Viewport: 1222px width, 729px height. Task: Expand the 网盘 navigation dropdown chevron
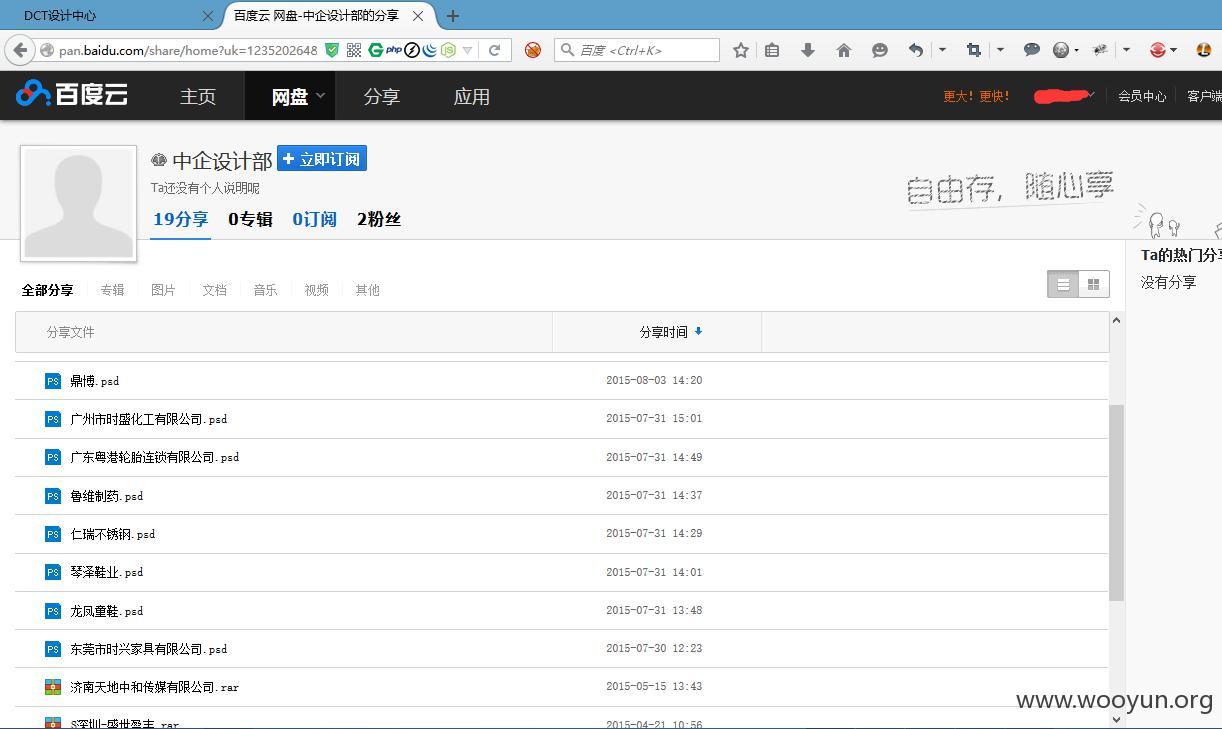321,96
